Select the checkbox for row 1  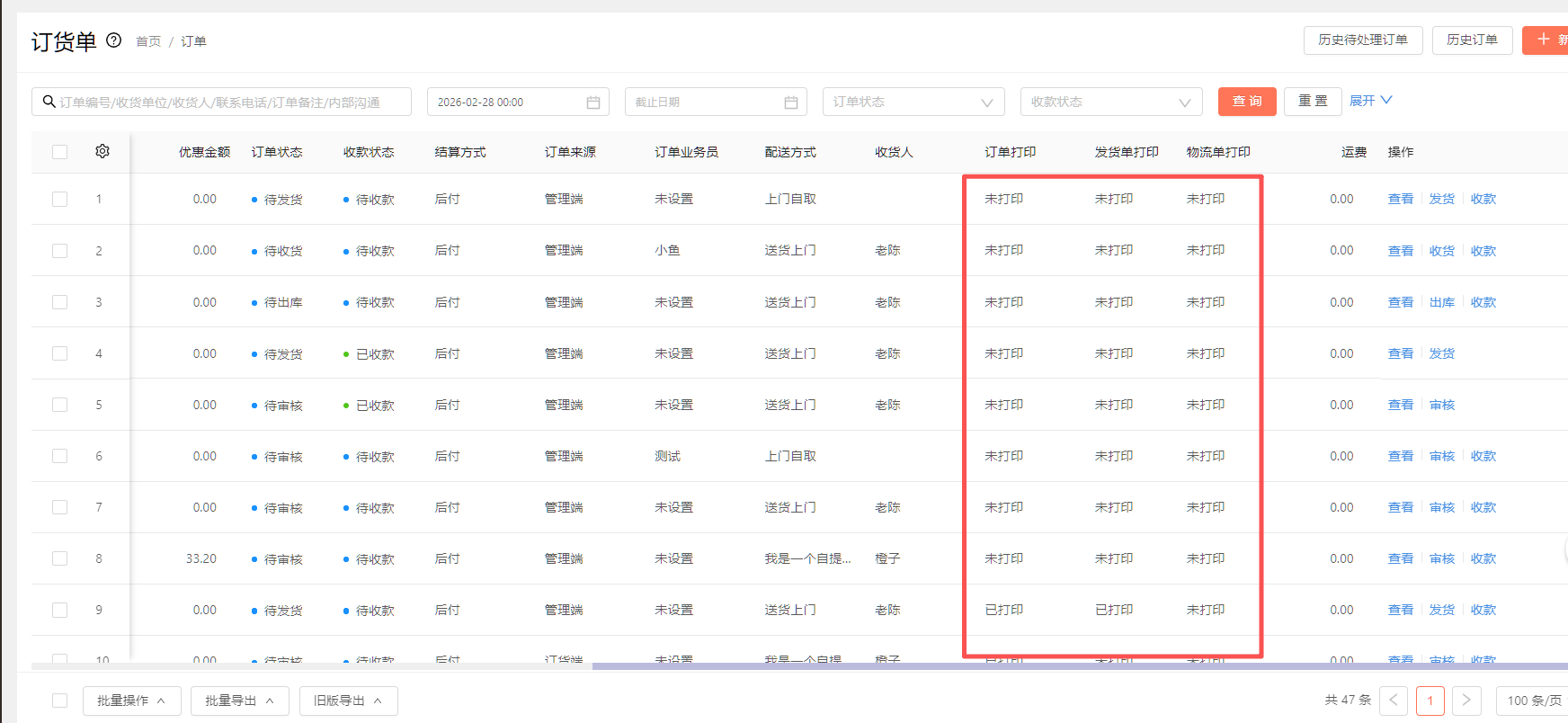pyautogui.click(x=60, y=199)
